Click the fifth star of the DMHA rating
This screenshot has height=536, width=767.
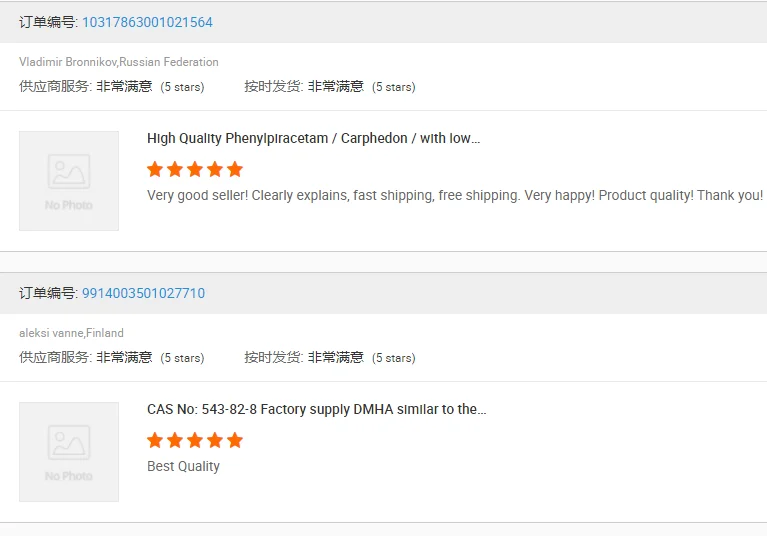[x=235, y=440]
